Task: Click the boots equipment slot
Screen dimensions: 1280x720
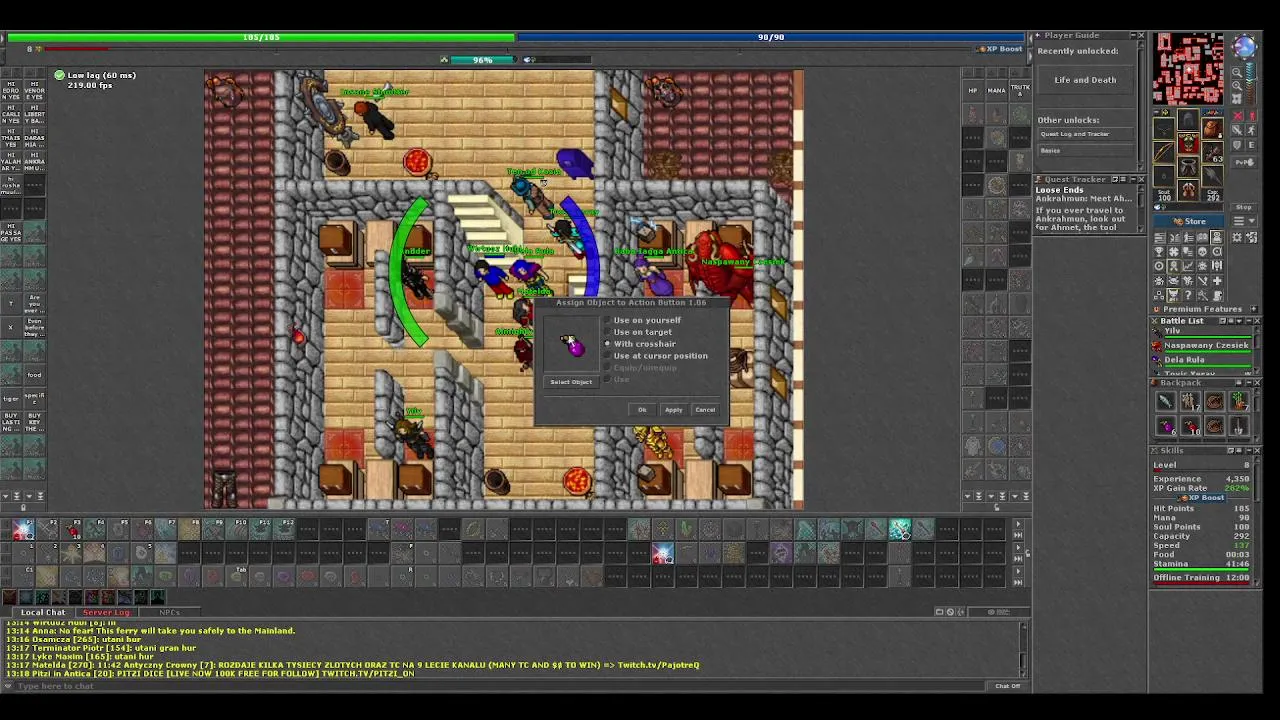Action: (x=1188, y=189)
